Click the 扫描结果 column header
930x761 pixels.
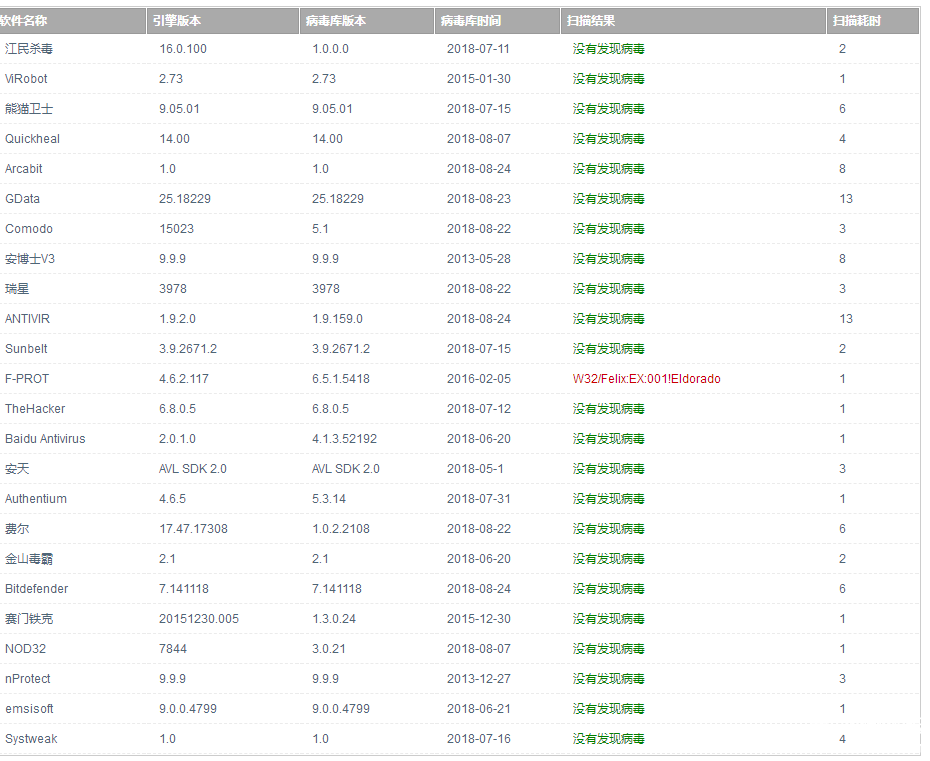pyautogui.click(x=591, y=21)
